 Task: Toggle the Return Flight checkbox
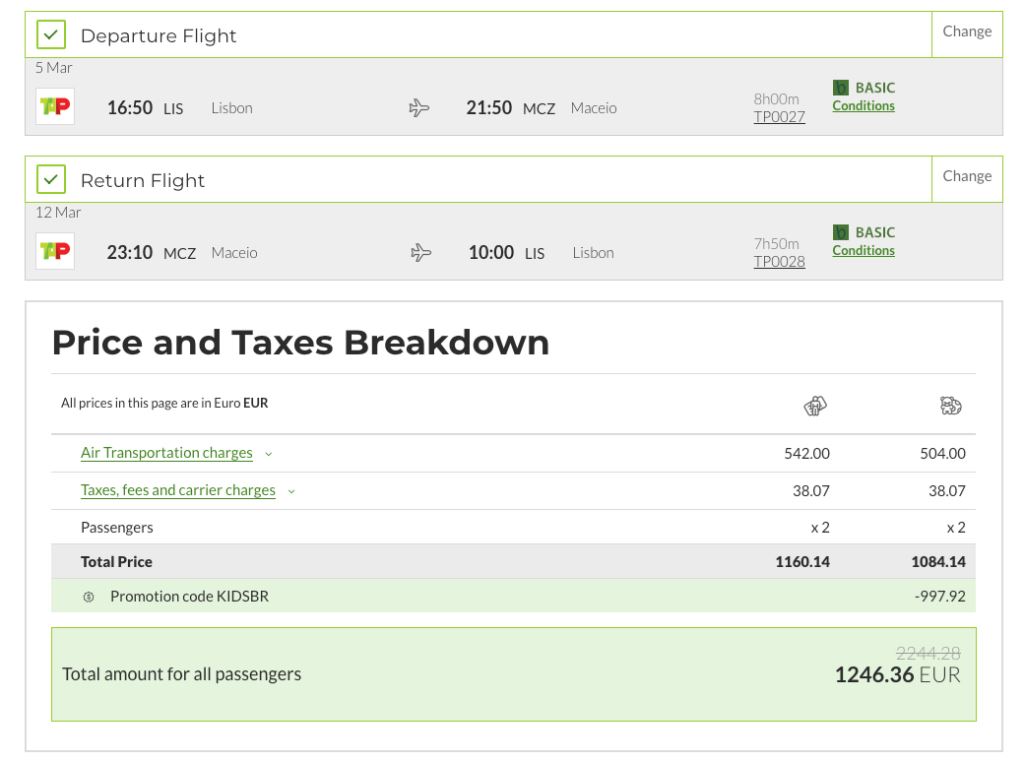click(50, 180)
